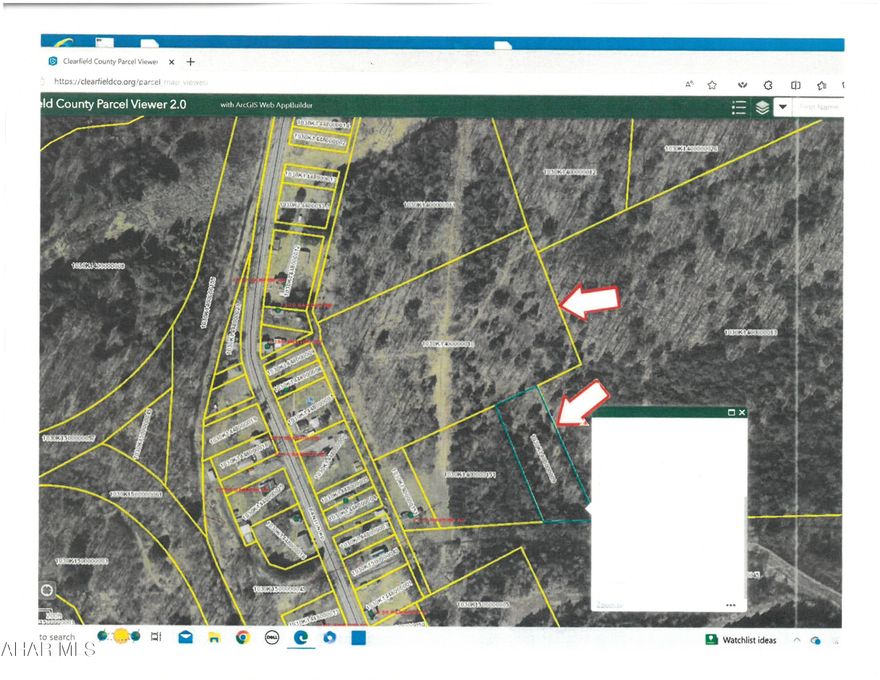This screenshot has width=880, height=680.
Task: Open the Legend widget on the toolbar
Action: (739, 107)
